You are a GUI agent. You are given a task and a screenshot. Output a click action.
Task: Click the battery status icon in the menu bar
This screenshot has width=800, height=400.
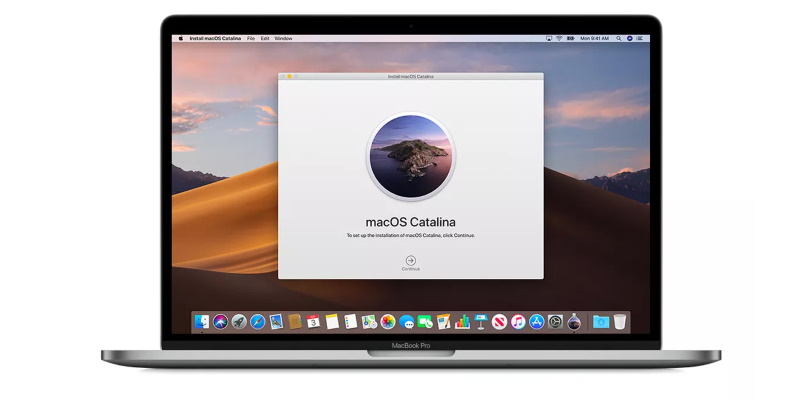570,38
